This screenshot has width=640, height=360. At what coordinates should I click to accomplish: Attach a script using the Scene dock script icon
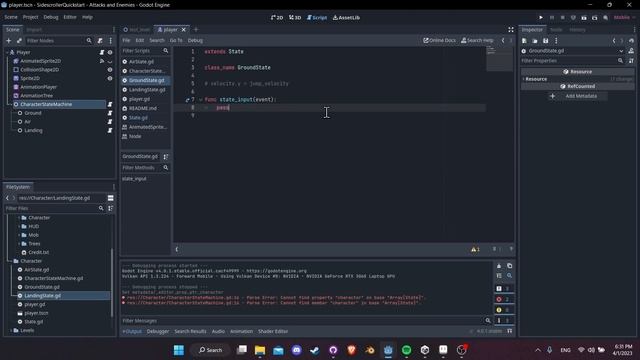pos(100,40)
